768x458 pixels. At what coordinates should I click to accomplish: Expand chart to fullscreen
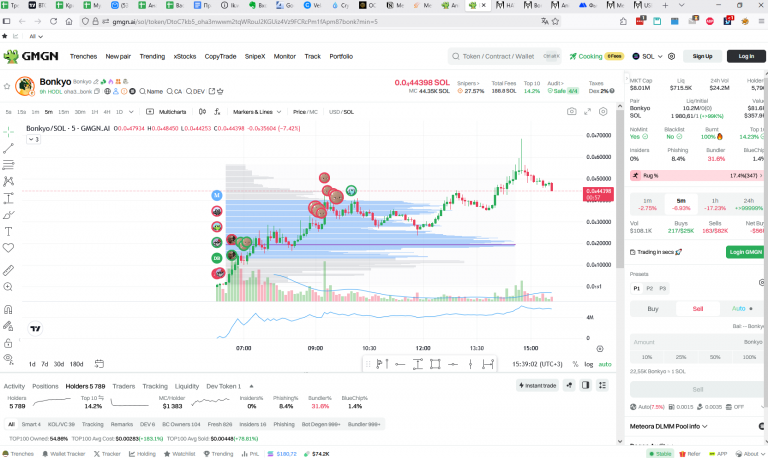(x=587, y=112)
